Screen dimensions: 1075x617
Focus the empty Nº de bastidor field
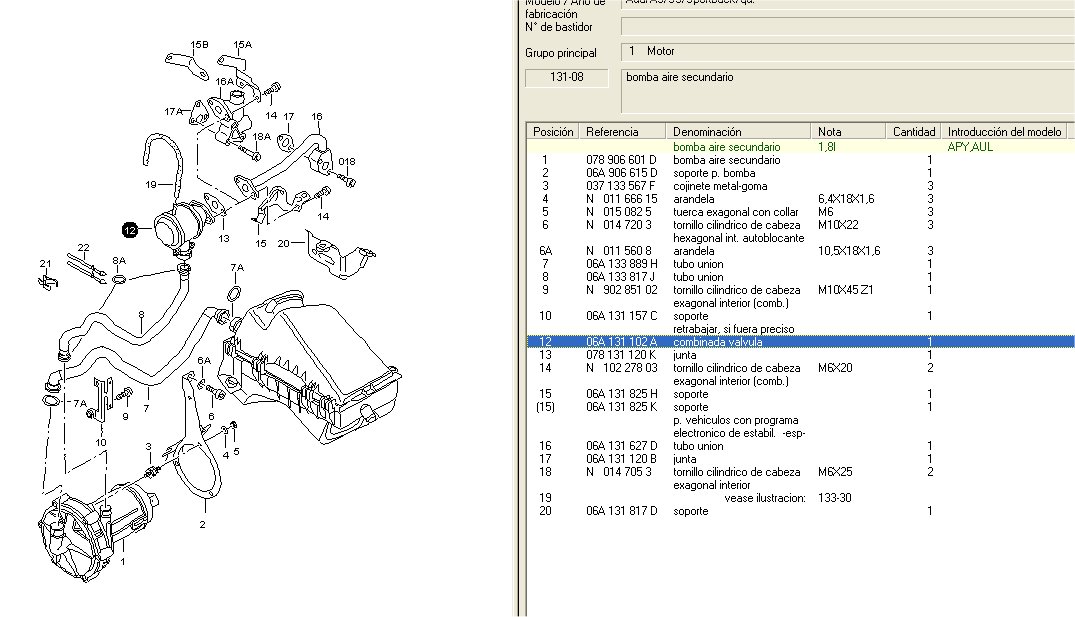[847, 27]
